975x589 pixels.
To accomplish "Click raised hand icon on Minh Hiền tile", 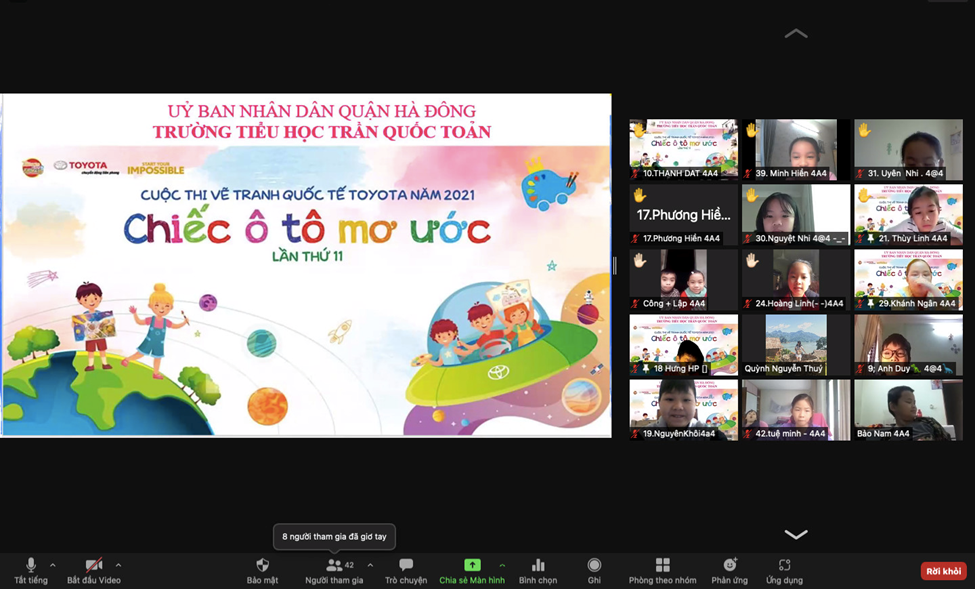I will [x=752, y=131].
